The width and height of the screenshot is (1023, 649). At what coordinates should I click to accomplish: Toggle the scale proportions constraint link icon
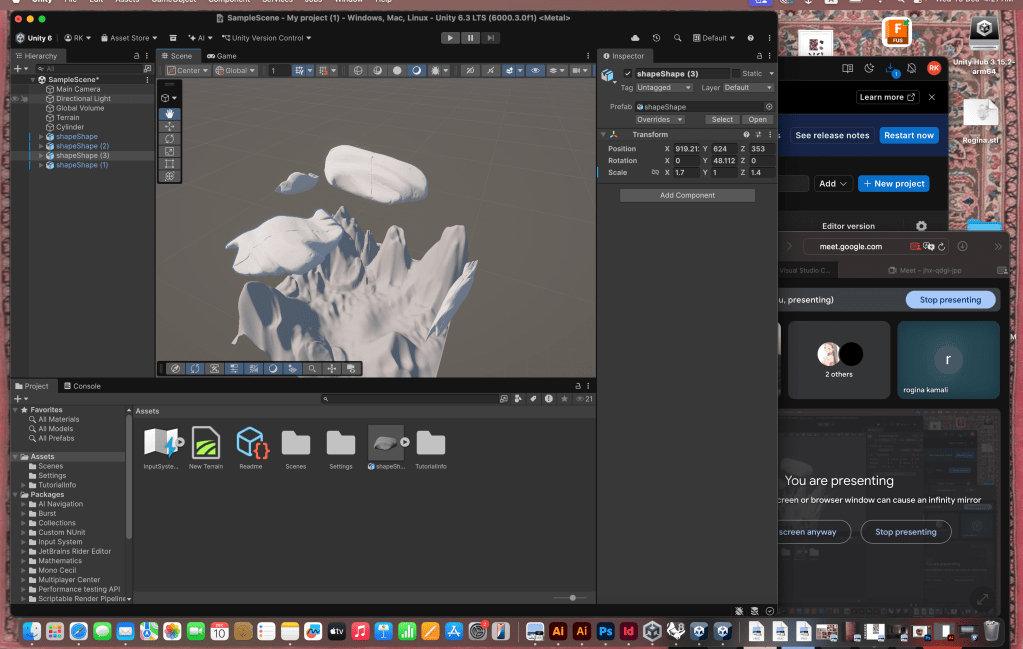coord(655,173)
